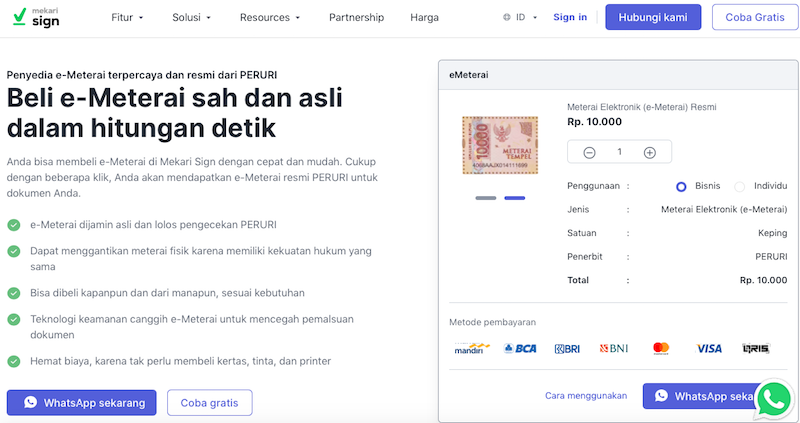This screenshot has width=800, height=423.
Task: Open the ID language selector
Action: [520, 17]
